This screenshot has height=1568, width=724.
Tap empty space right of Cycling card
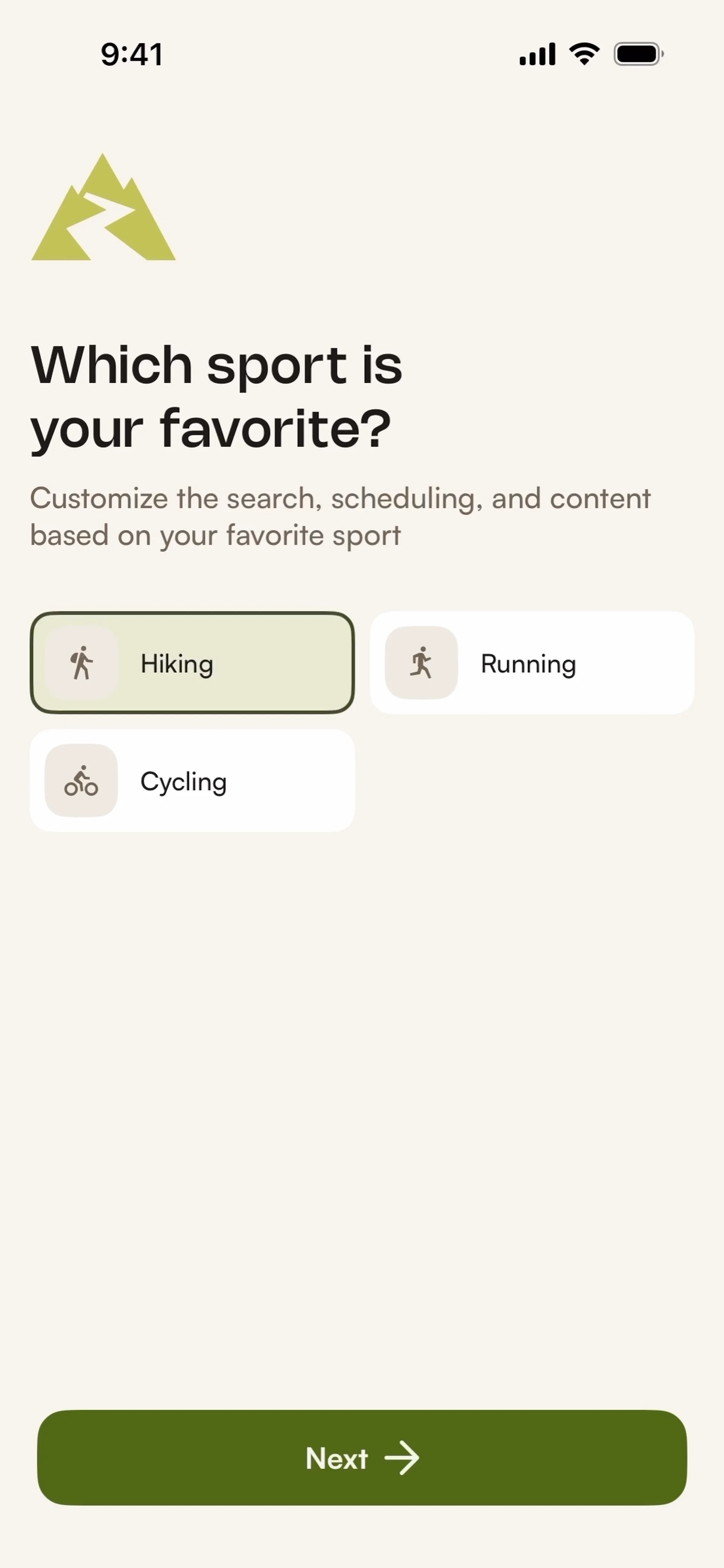(x=531, y=781)
